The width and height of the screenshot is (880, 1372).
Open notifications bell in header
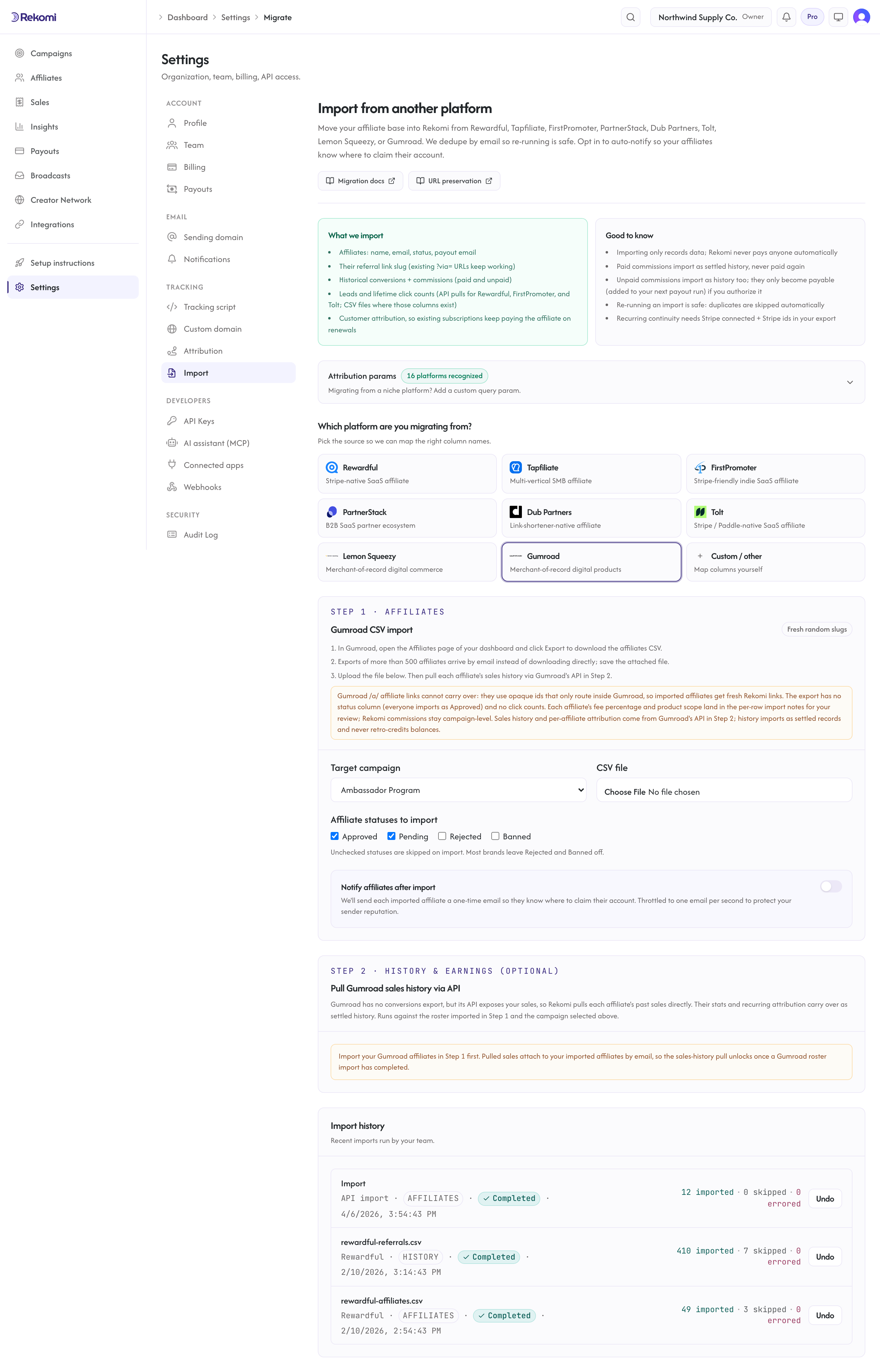click(786, 17)
